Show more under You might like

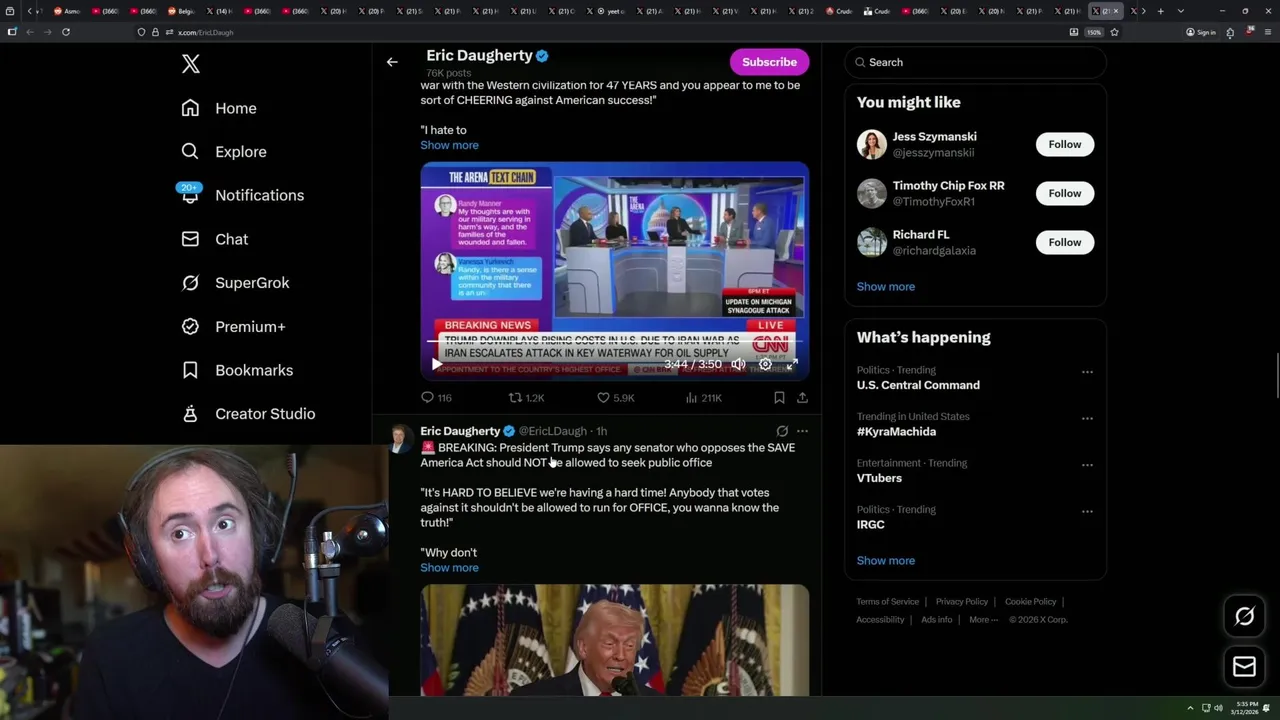click(886, 287)
